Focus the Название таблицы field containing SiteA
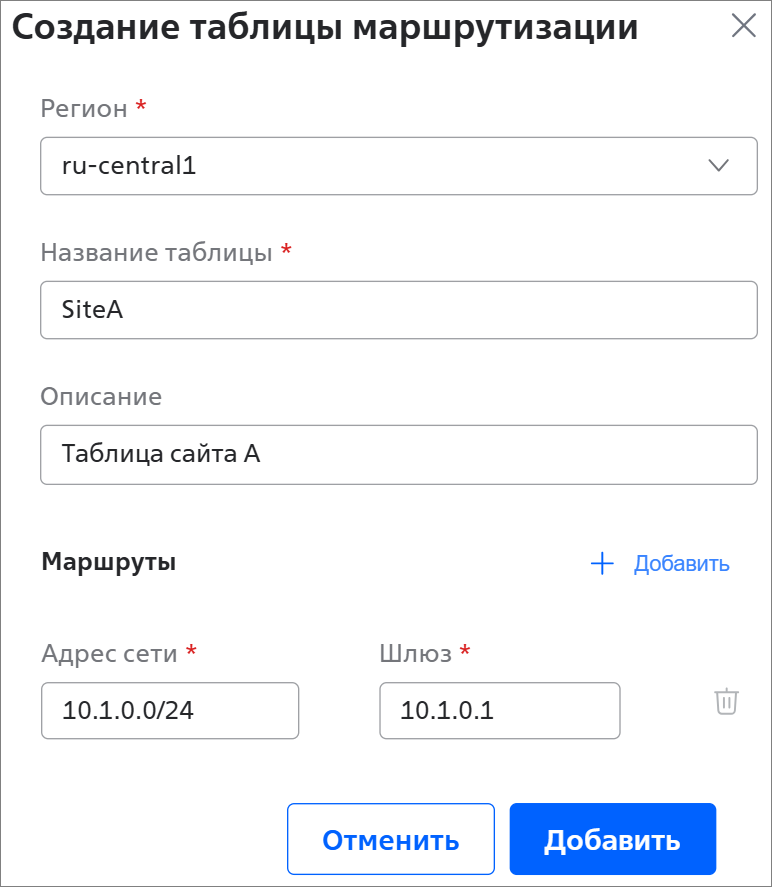This screenshot has width=772, height=887. 399,310
